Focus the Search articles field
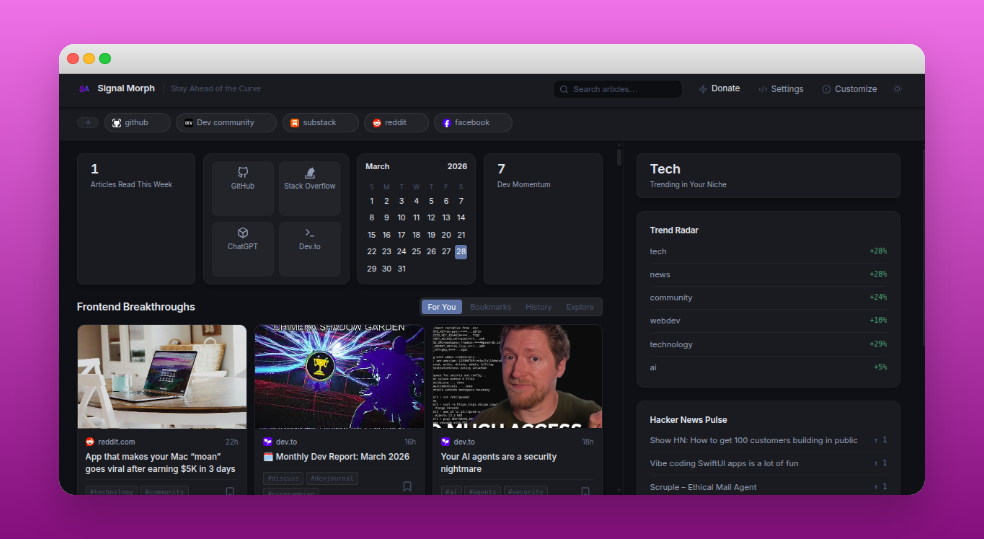 [x=618, y=89]
